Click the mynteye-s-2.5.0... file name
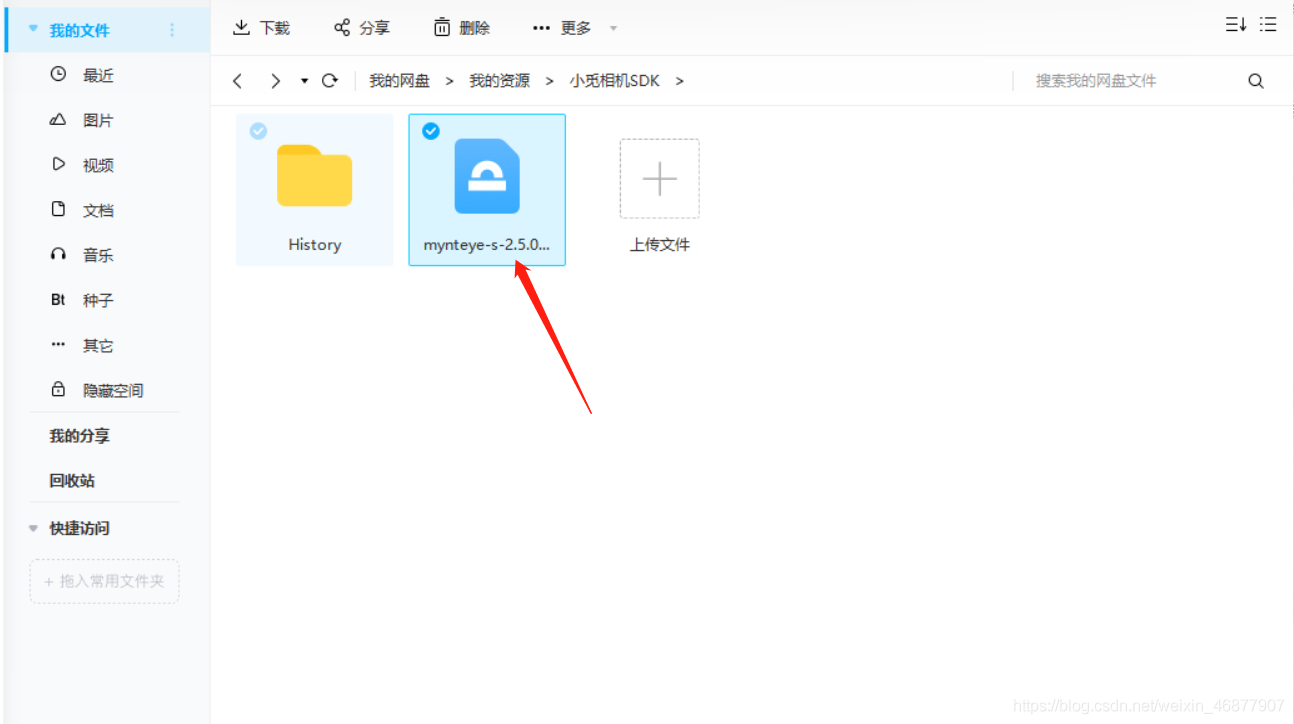The height and width of the screenshot is (724, 1294). [487, 245]
